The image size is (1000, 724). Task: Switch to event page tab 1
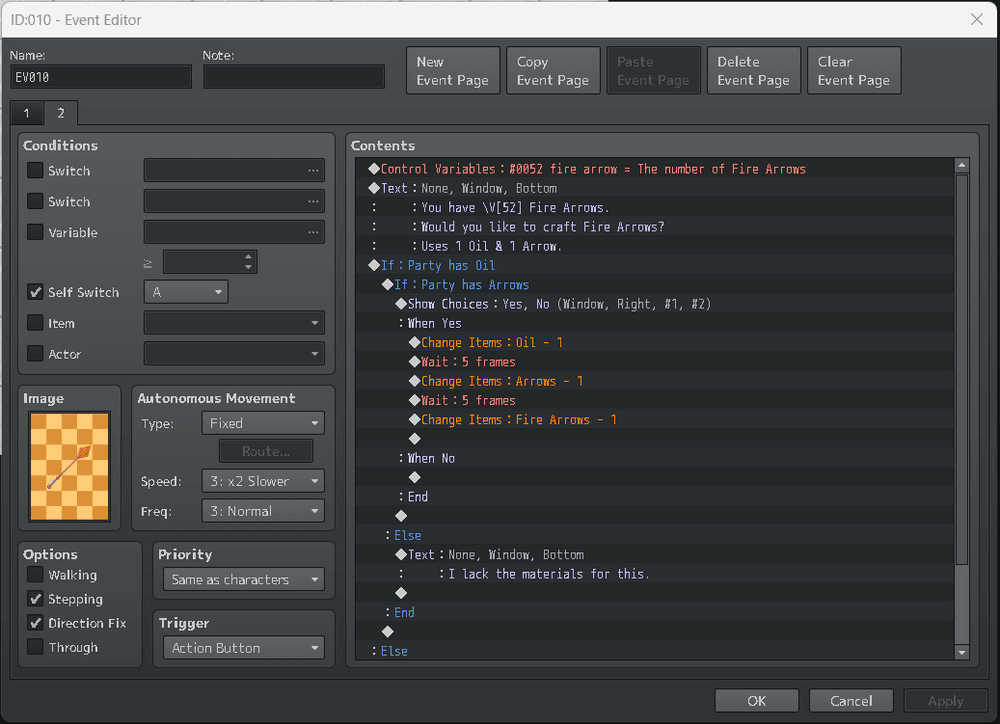point(26,113)
